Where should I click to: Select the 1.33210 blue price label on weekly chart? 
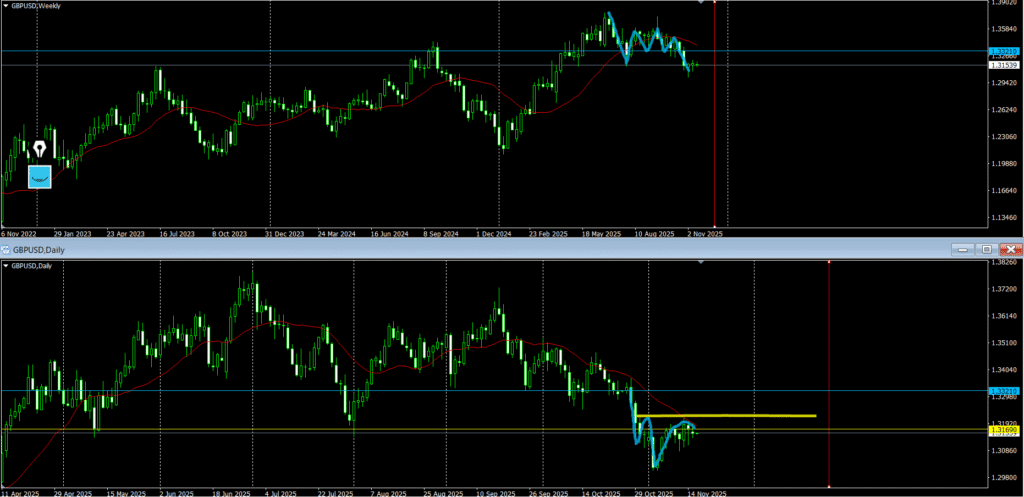pyautogui.click(x=1001, y=51)
